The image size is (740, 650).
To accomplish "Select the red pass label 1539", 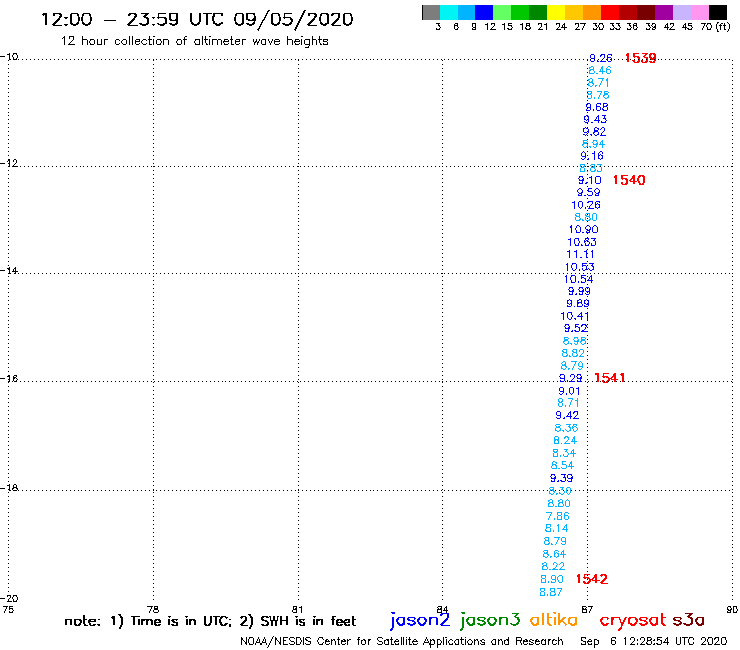I will pos(640,58).
